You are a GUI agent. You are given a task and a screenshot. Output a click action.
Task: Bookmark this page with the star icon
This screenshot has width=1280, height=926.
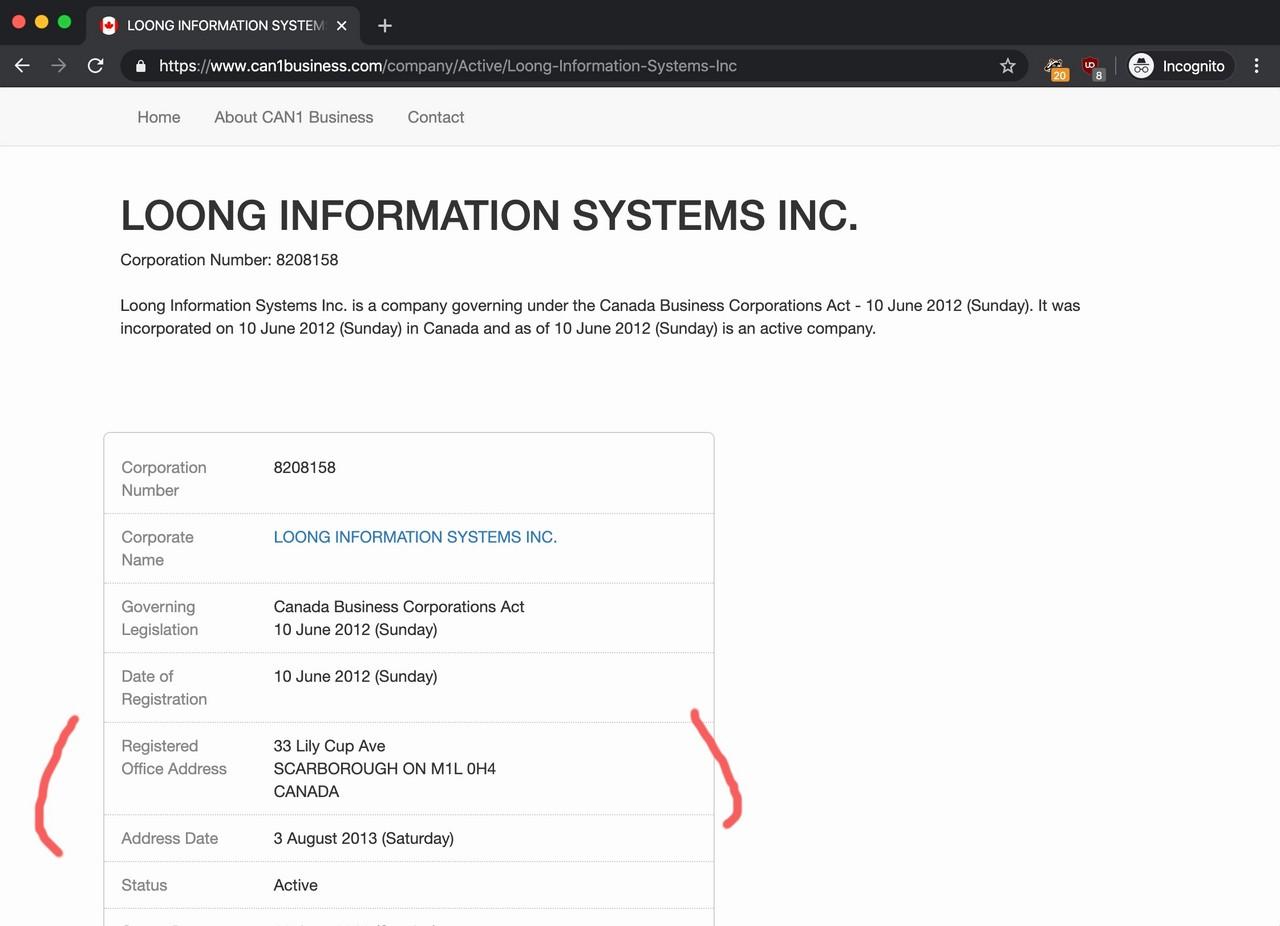(x=1007, y=66)
